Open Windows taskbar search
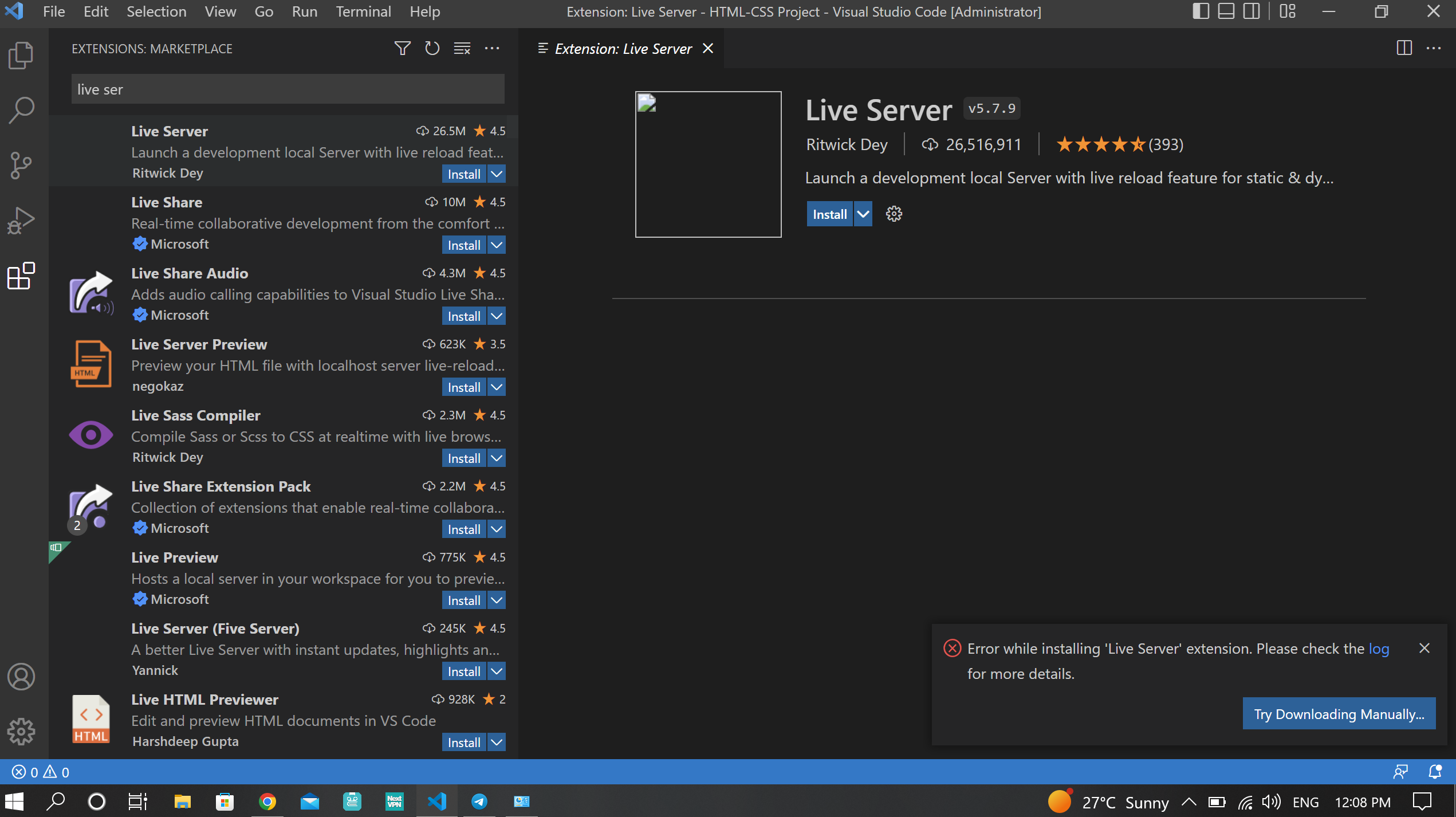 click(56, 801)
